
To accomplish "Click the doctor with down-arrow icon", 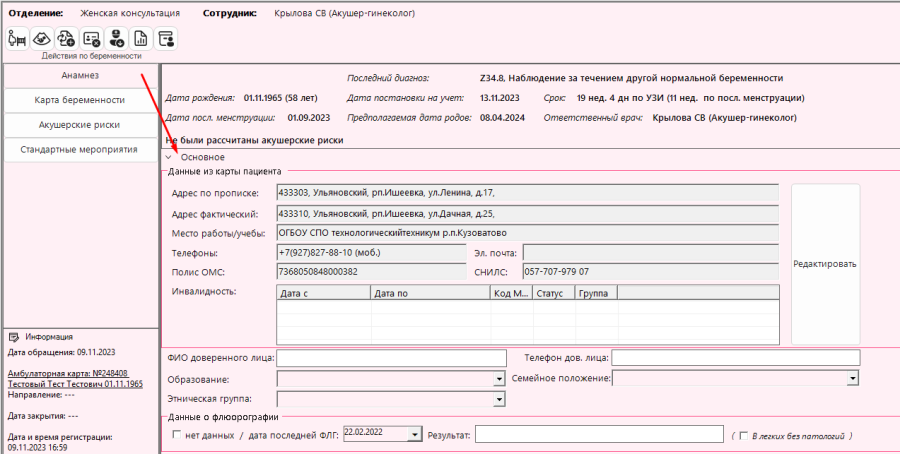I will point(116,38).
